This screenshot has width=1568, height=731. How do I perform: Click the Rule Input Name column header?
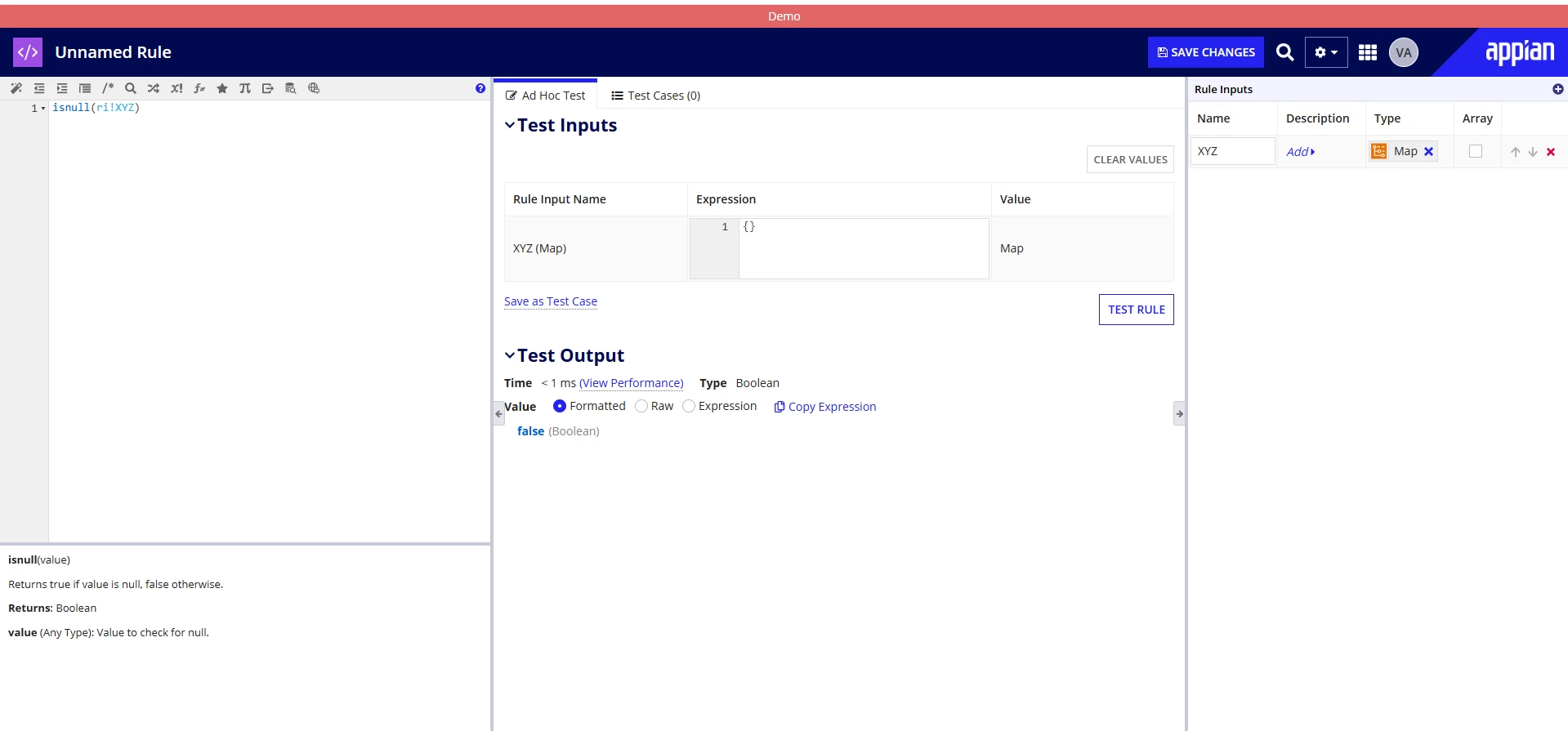(560, 199)
